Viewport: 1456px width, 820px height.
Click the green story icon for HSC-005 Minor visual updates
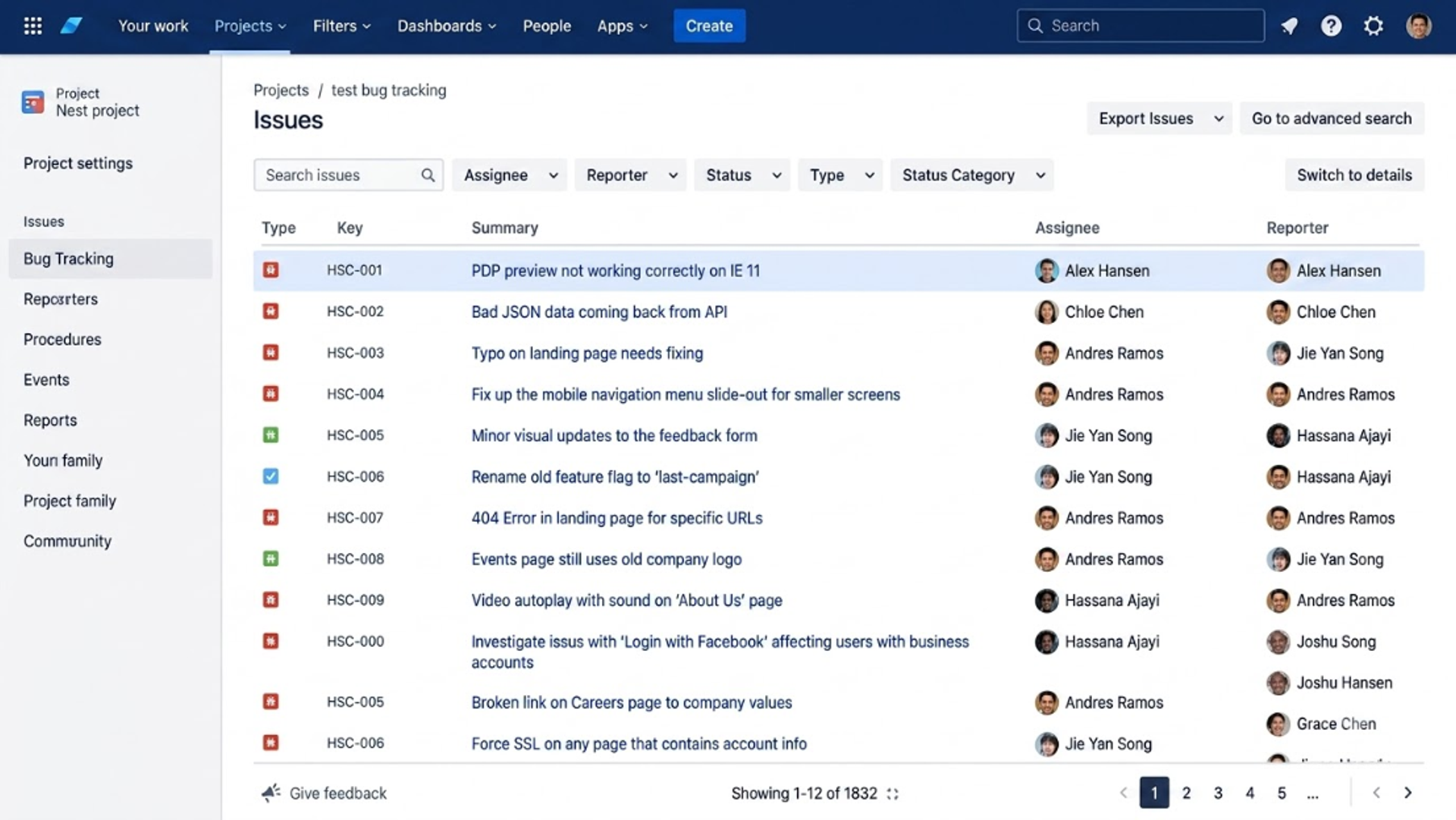[x=271, y=435]
